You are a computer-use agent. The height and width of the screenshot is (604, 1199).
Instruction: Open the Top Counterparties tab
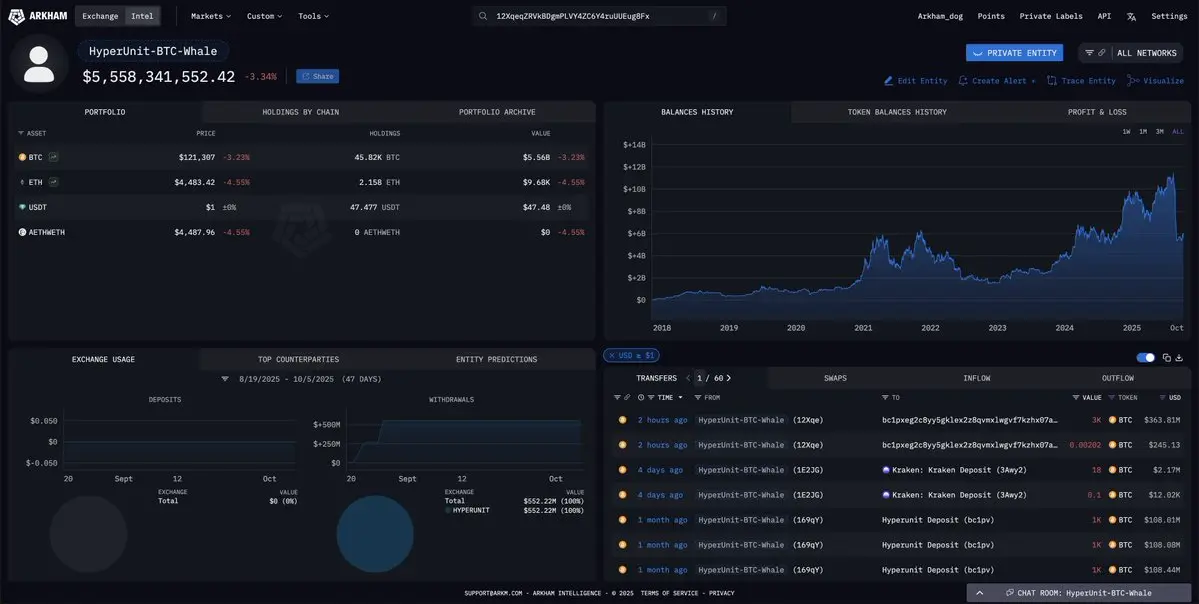(x=298, y=359)
